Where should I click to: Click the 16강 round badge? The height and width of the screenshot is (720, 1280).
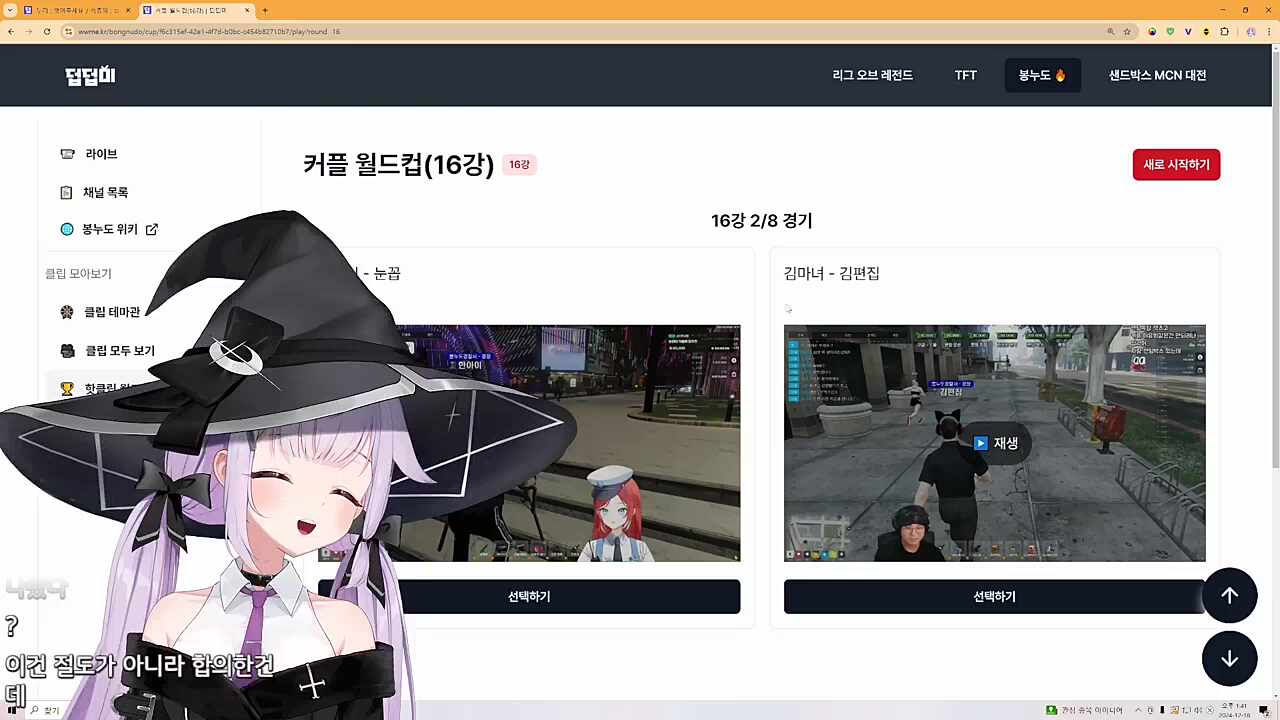(519, 164)
